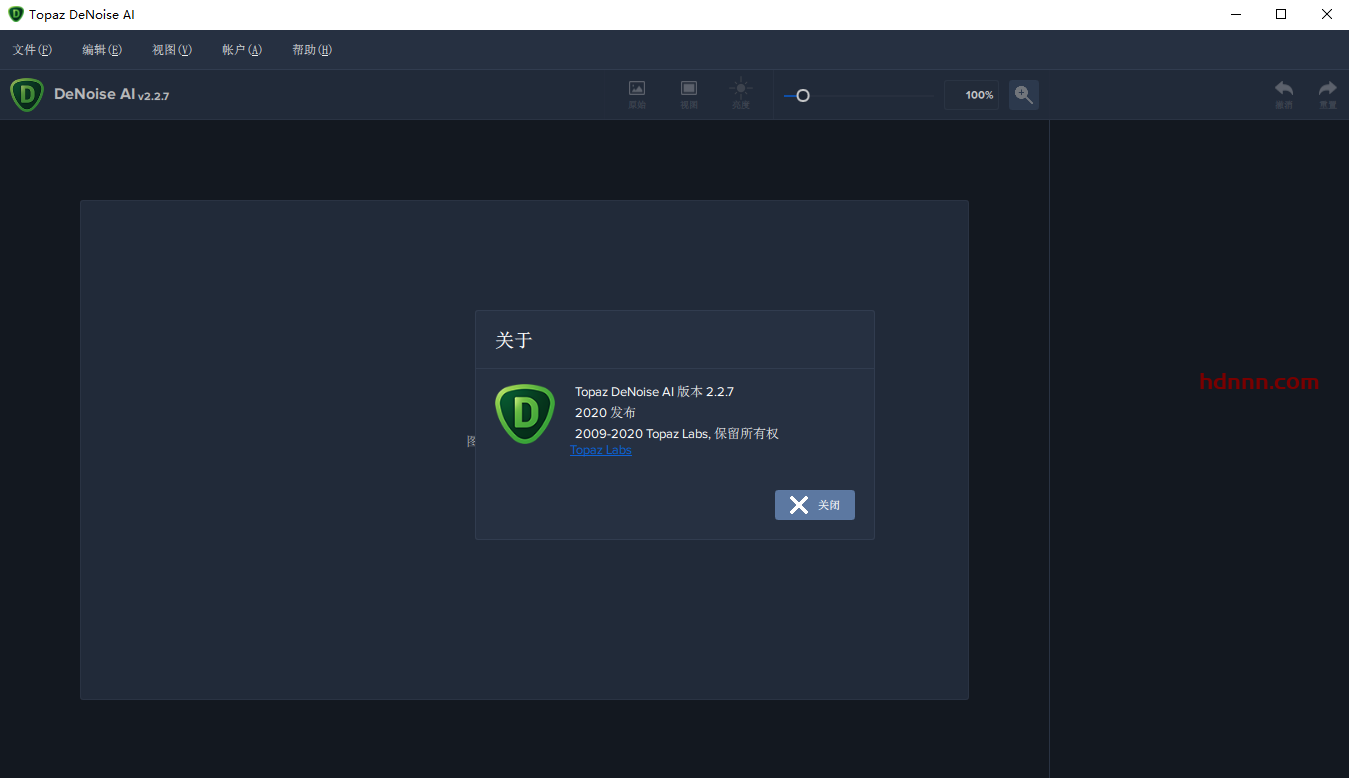Open the 文件 menu
The image size is (1349, 778).
(32, 50)
